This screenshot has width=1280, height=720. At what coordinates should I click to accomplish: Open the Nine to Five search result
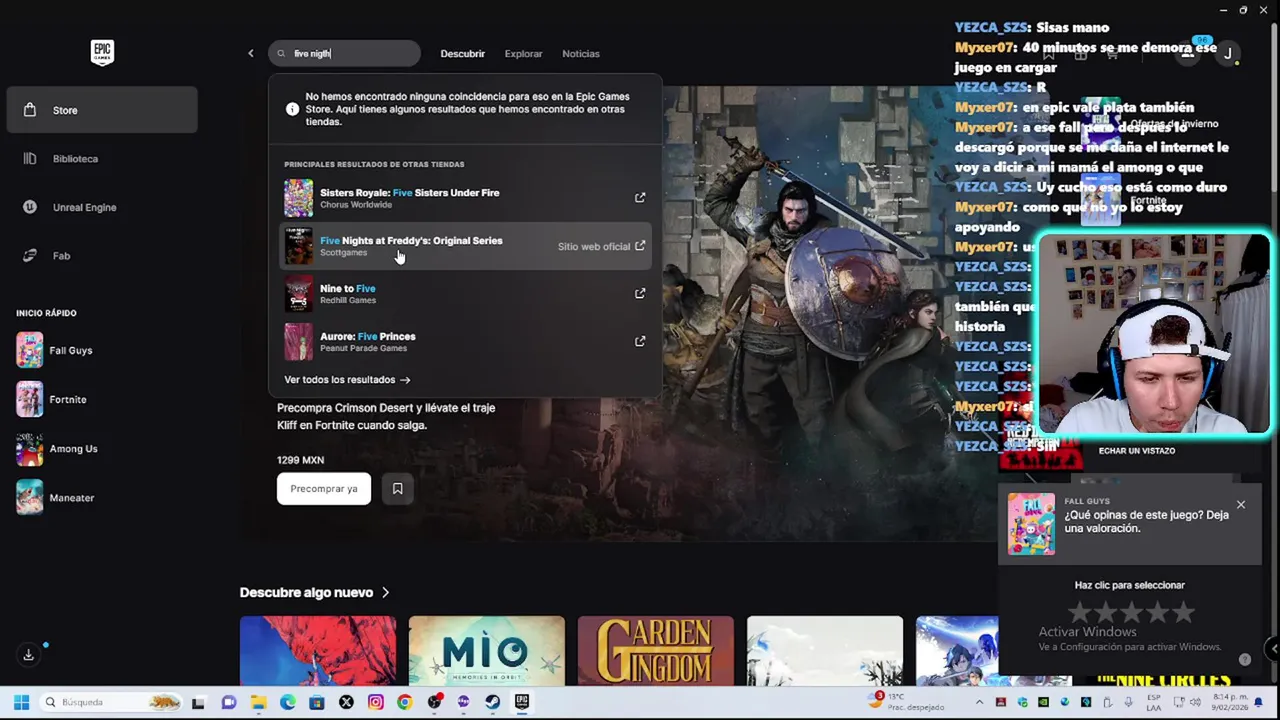(x=465, y=294)
